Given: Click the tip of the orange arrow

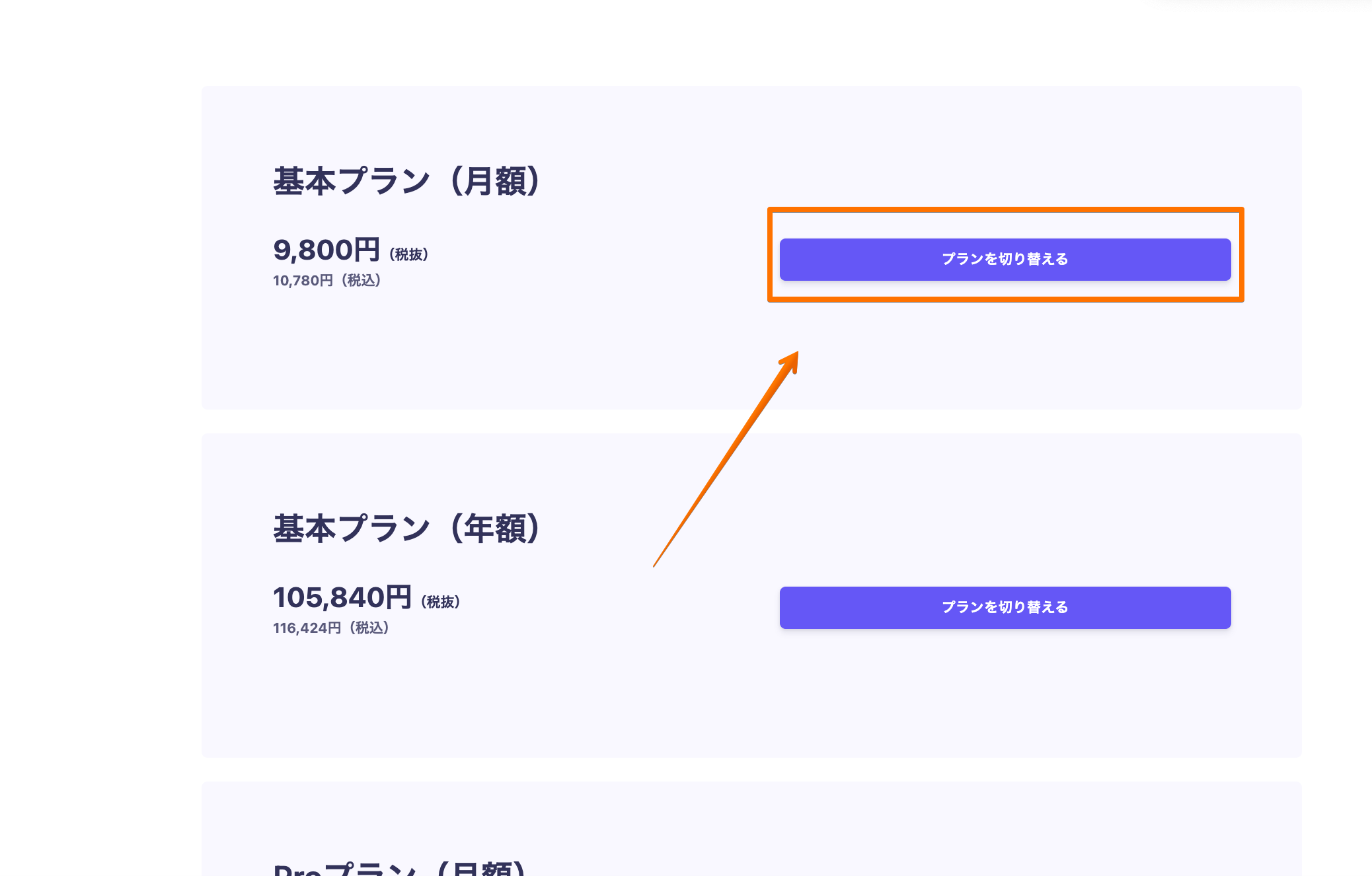Looking at the screenshot, I should [x=796, y=353].
